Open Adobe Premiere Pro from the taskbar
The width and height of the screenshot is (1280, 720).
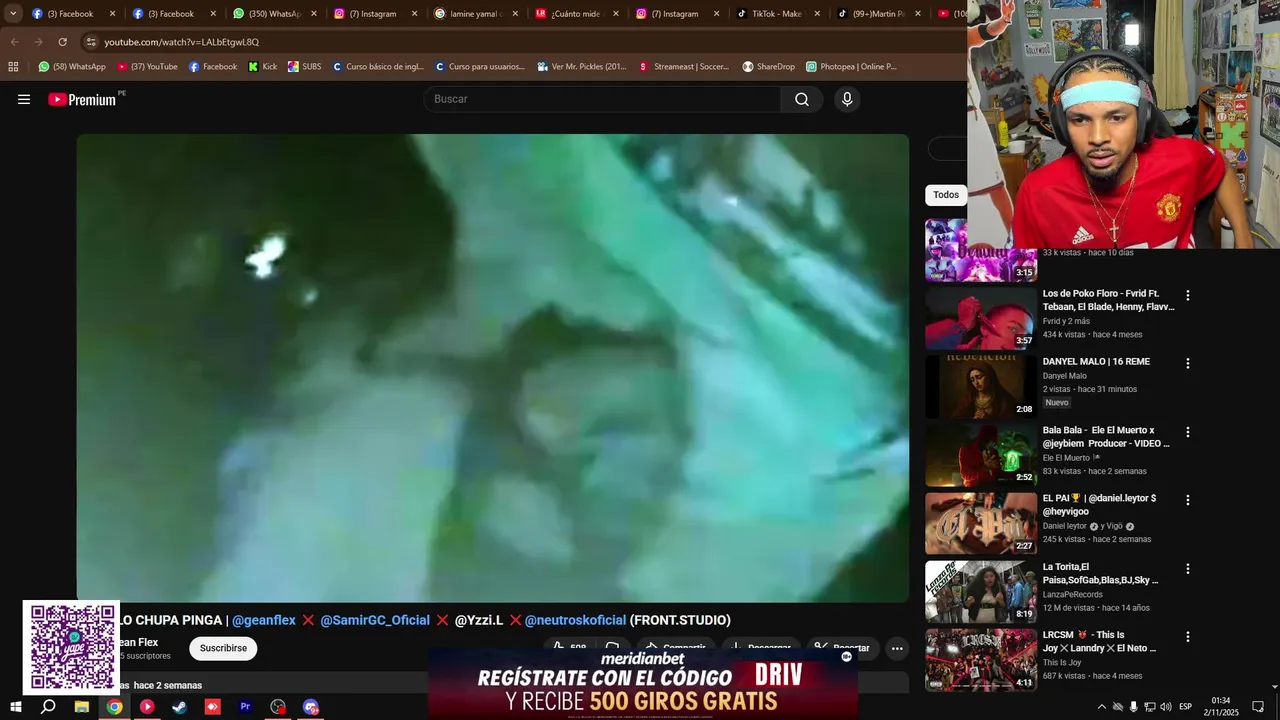click(245, 707)
